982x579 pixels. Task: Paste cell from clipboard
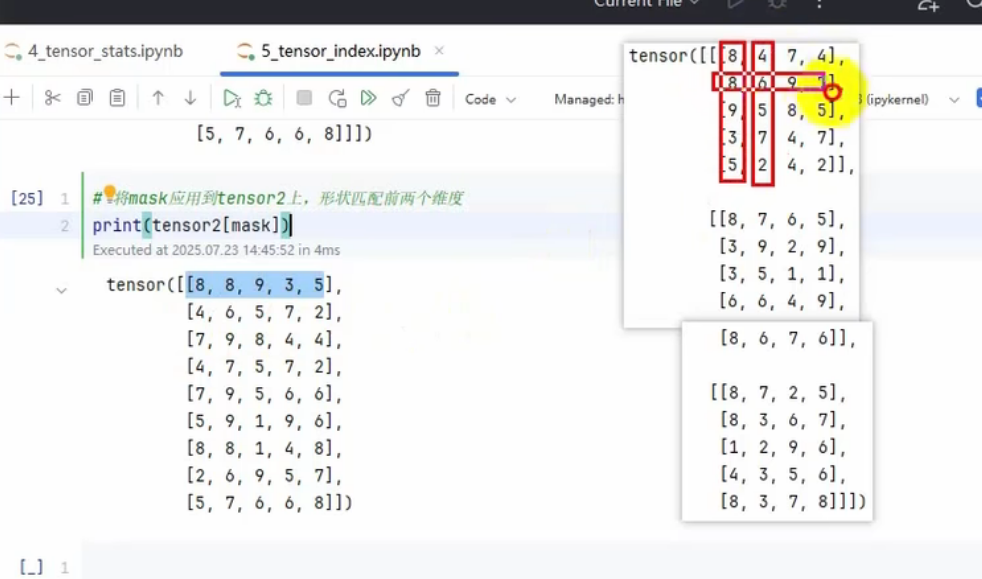[x=117, y=98]
